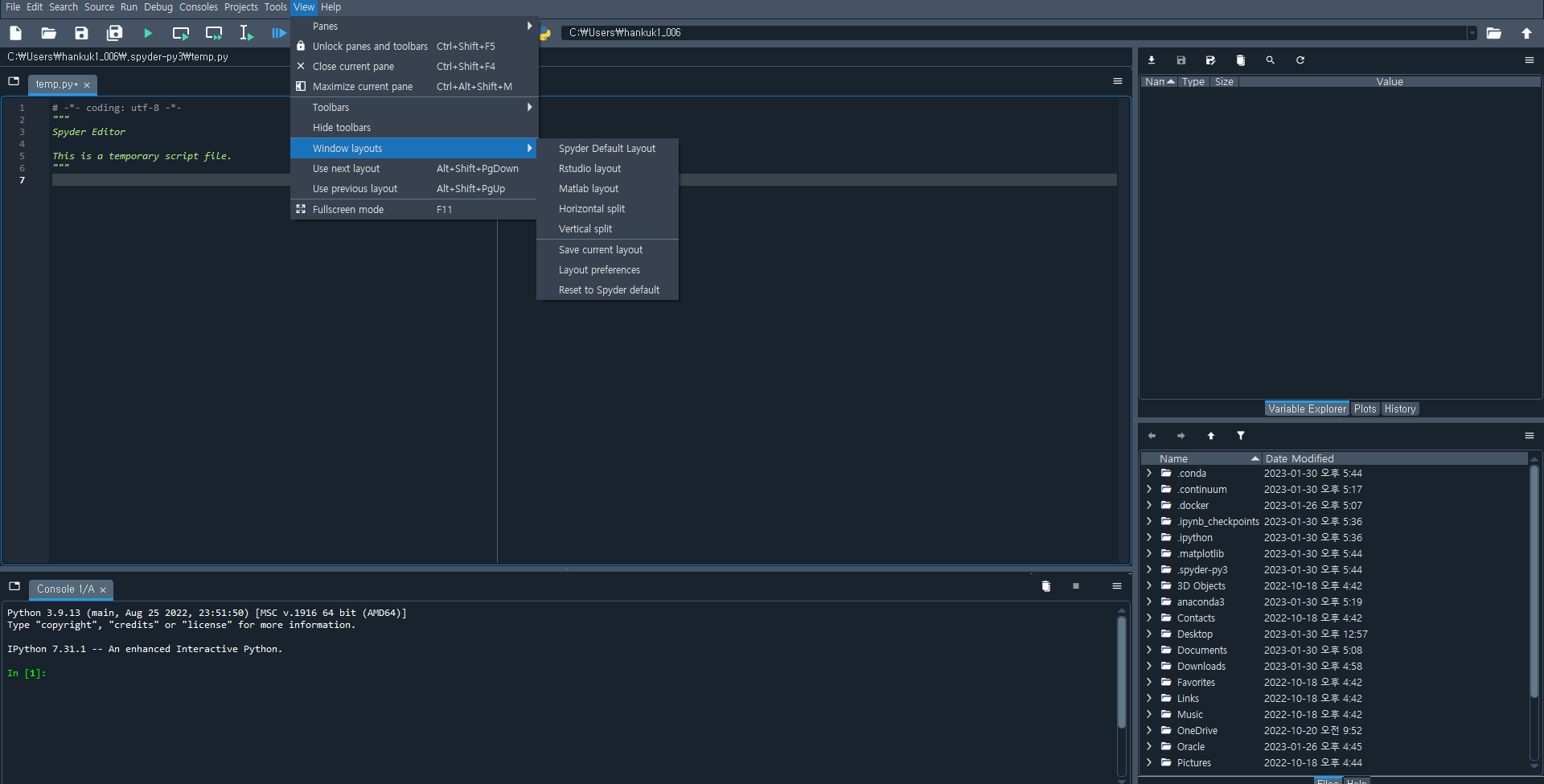Click the working directory path field
The width and height of the screenshot is (1544, 784).
click(1015, 33)
